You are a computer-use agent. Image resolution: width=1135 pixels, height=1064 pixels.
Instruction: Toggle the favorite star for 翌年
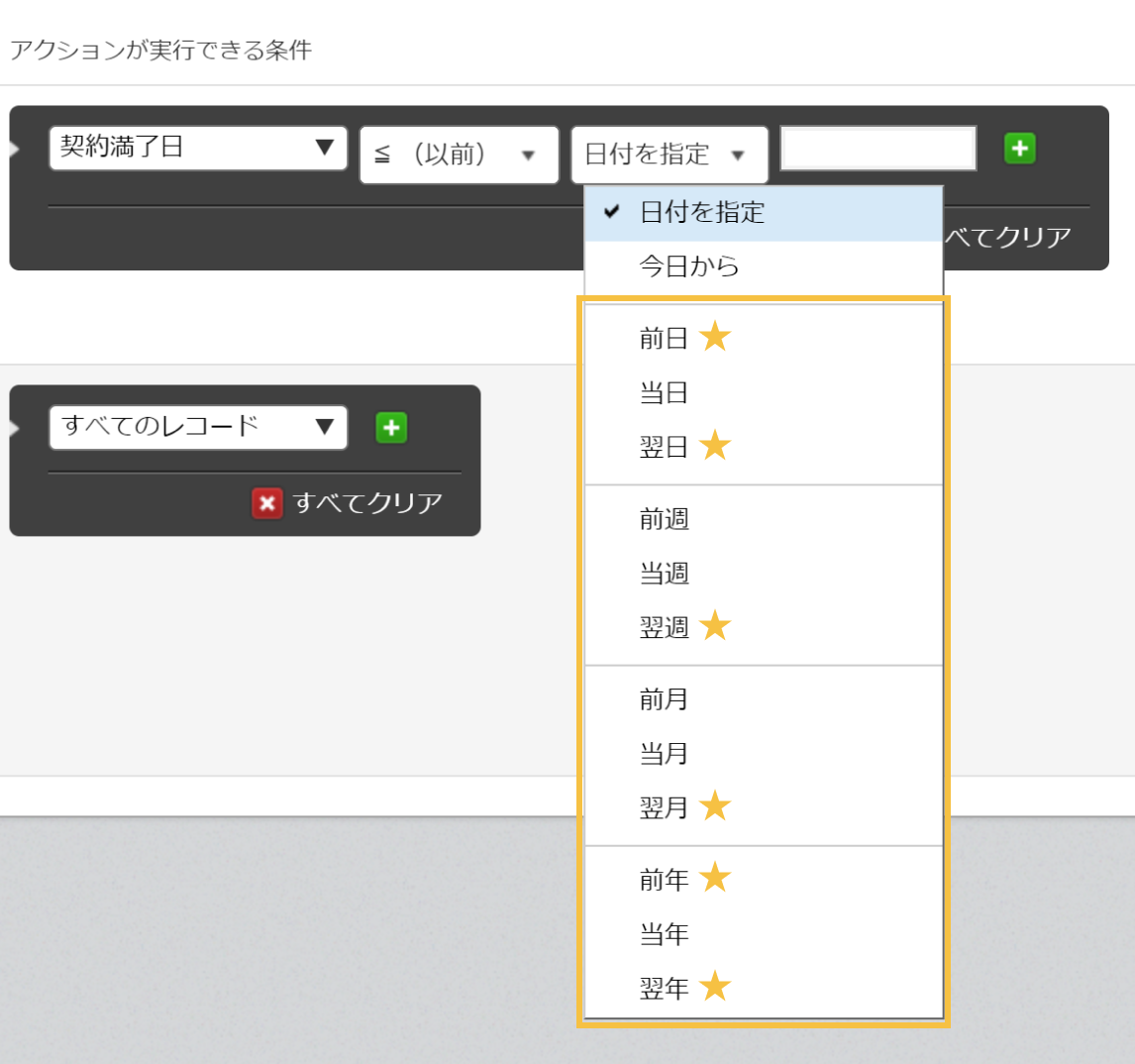(x=715, y=988)
